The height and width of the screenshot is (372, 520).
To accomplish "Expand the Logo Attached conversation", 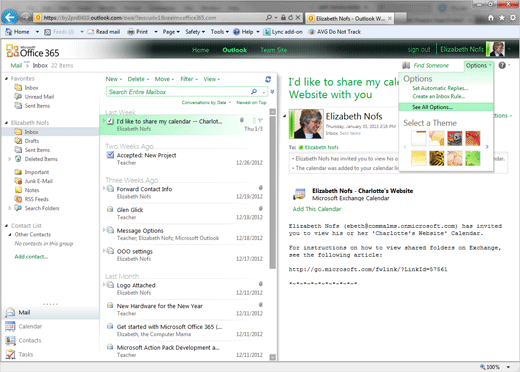I will (104, 285).
